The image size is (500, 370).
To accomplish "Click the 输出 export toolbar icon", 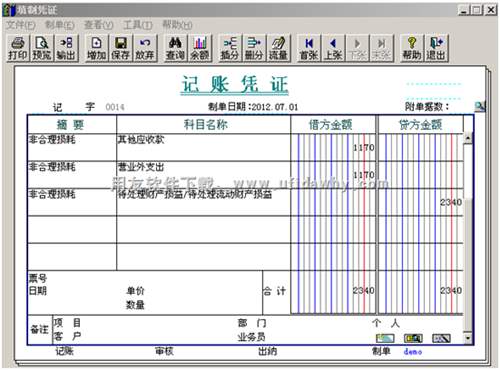I will (x=66, y=48).
